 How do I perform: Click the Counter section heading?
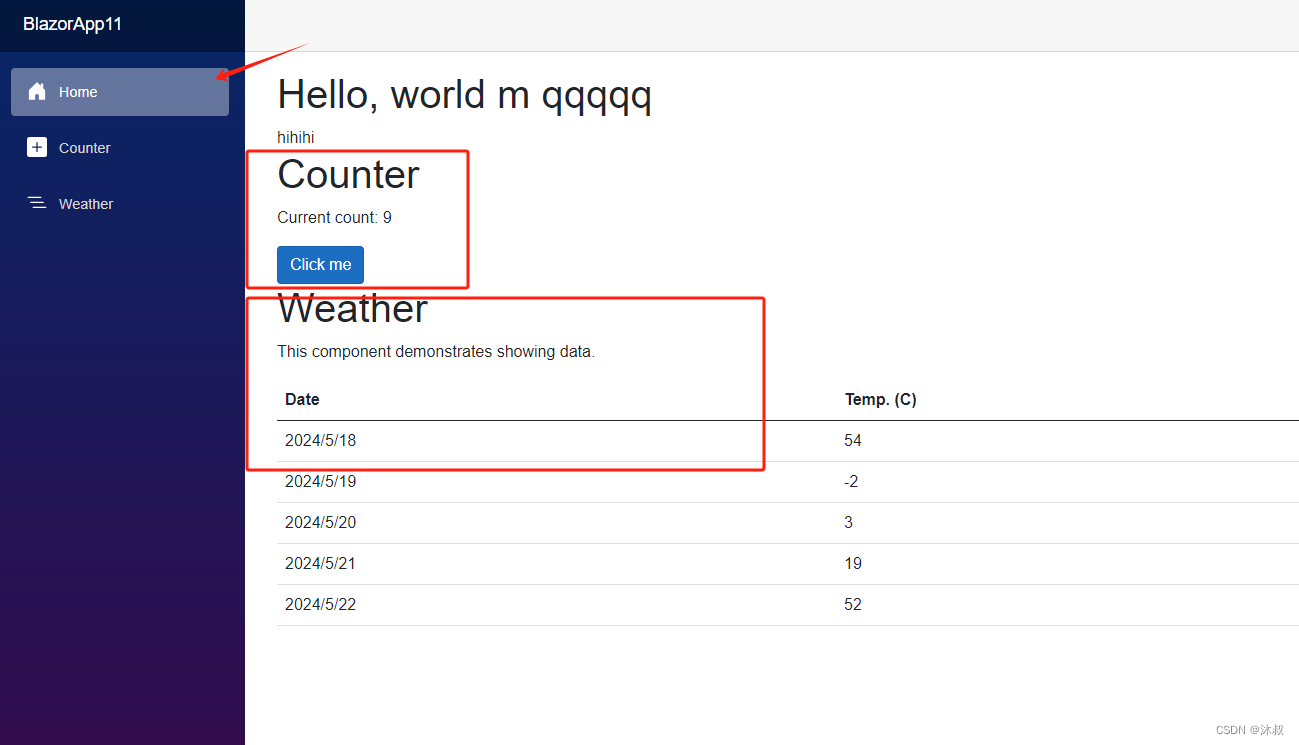pos(348,174)
